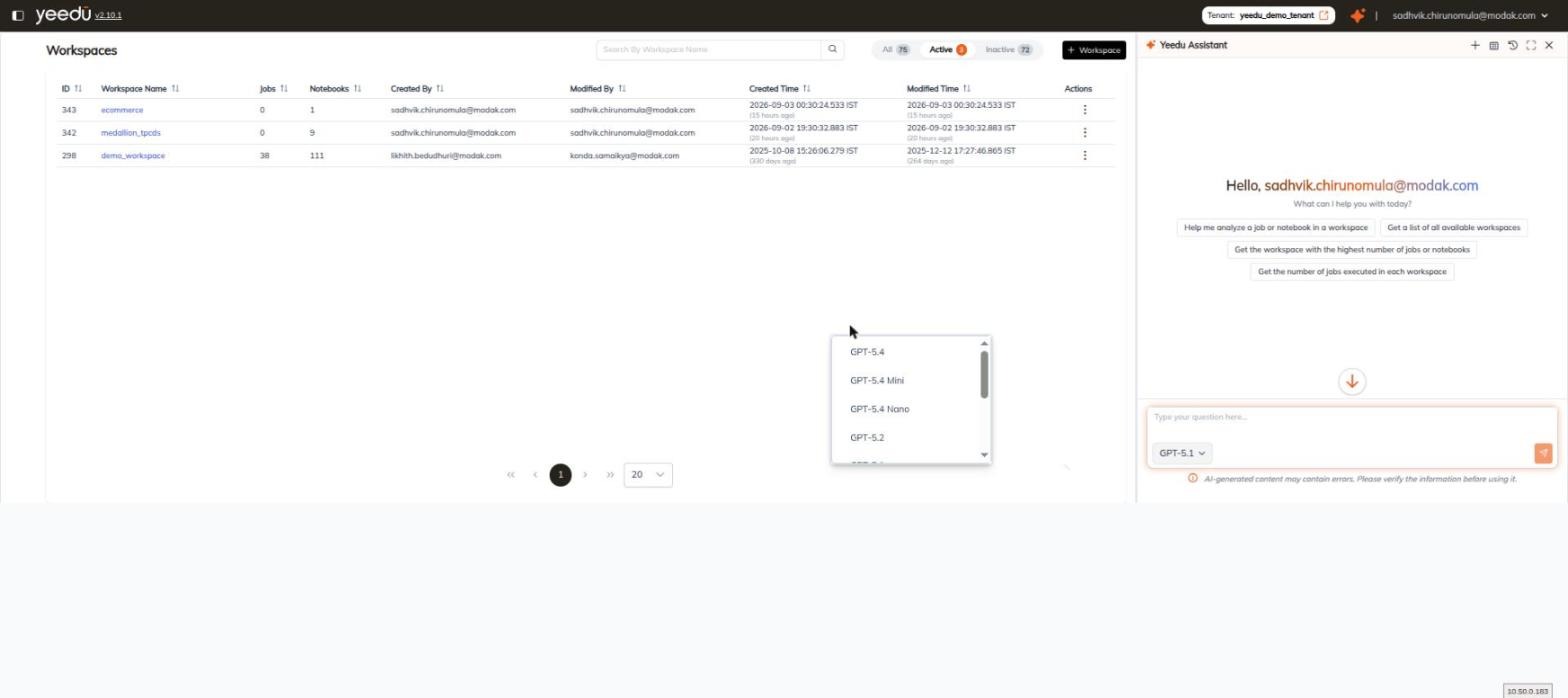1568x698 pixels.
Task: Click the 2025-10-08 15:26:06.279 IST created time
Action: [x=803, y=151]
